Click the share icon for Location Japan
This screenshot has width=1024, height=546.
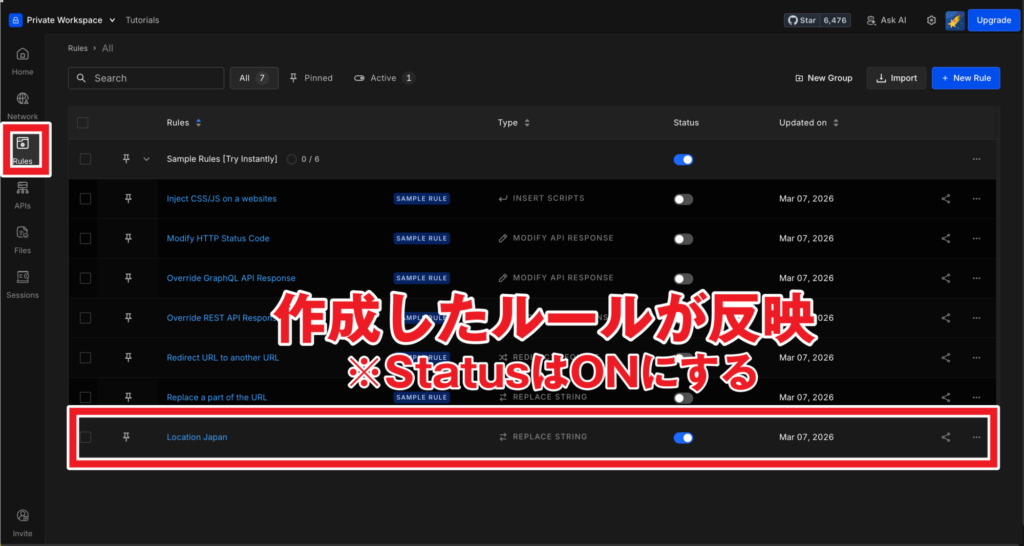[946, 437]
